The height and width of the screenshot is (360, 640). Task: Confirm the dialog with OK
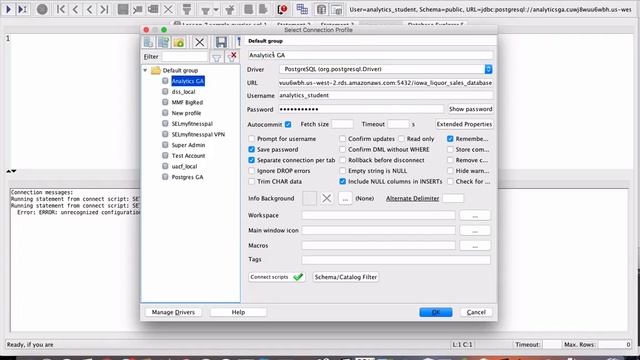pyautogui.click(x=436, y=312)
